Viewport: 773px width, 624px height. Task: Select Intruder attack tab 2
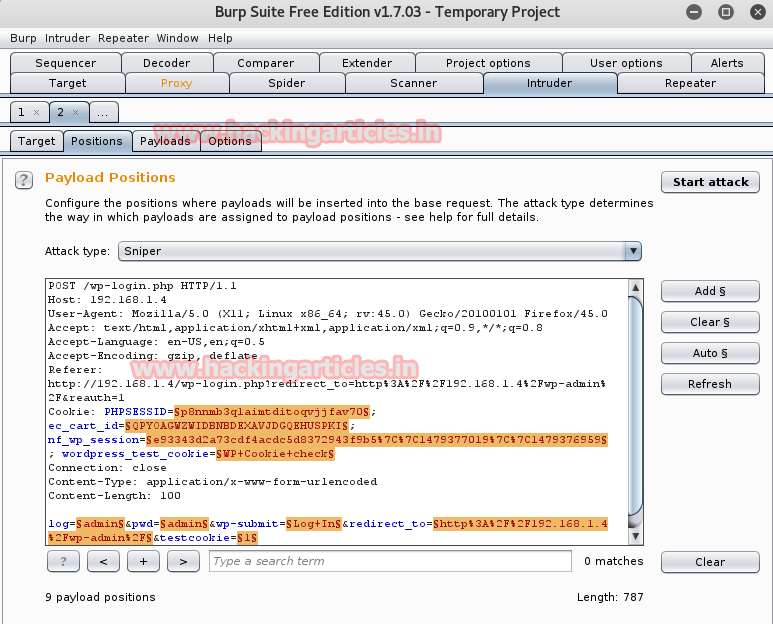coord(61,112)
